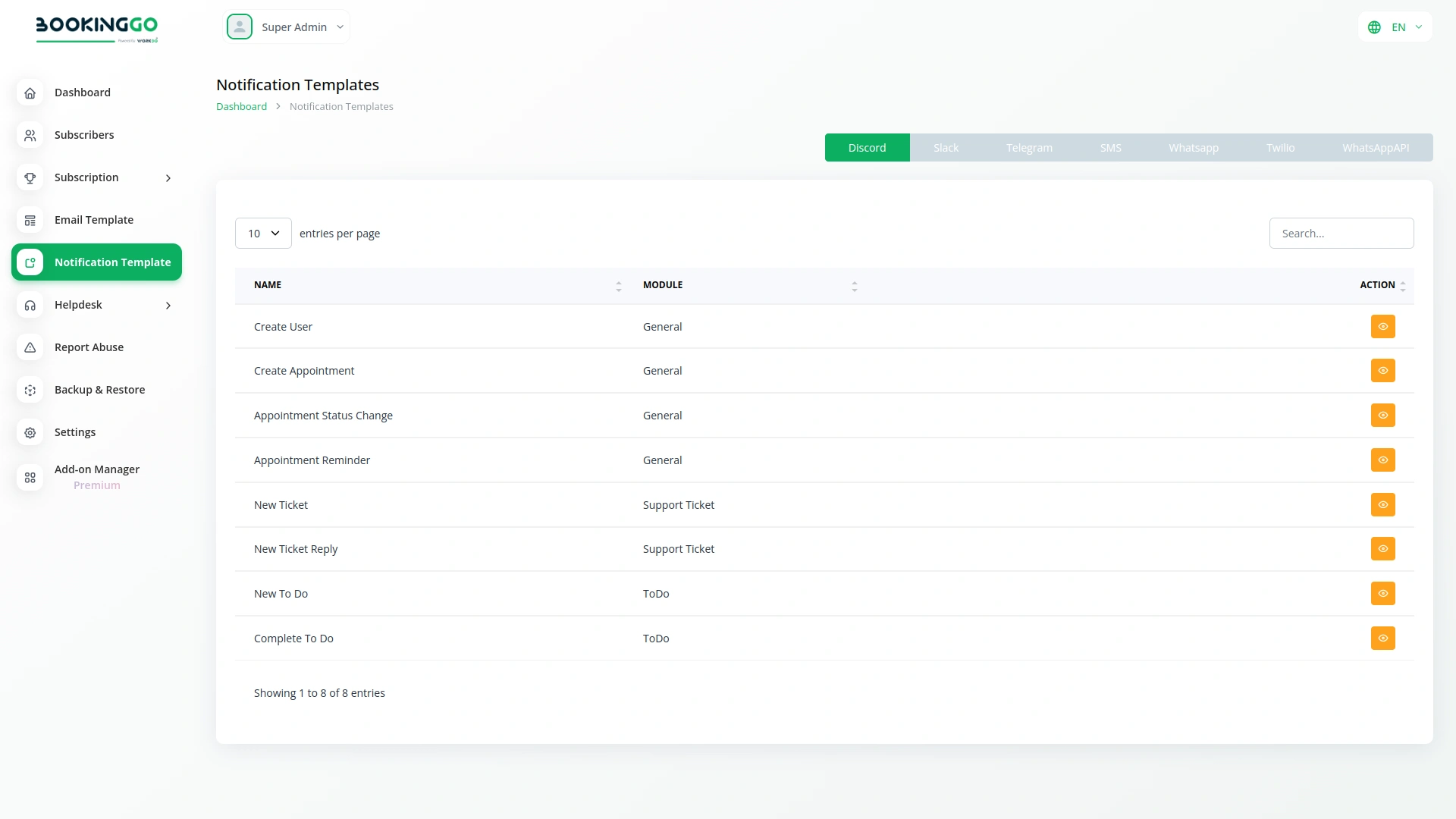Screen dimensions: 1456x819
Task: Click the Backup & Restore icon
Action: 30,390
